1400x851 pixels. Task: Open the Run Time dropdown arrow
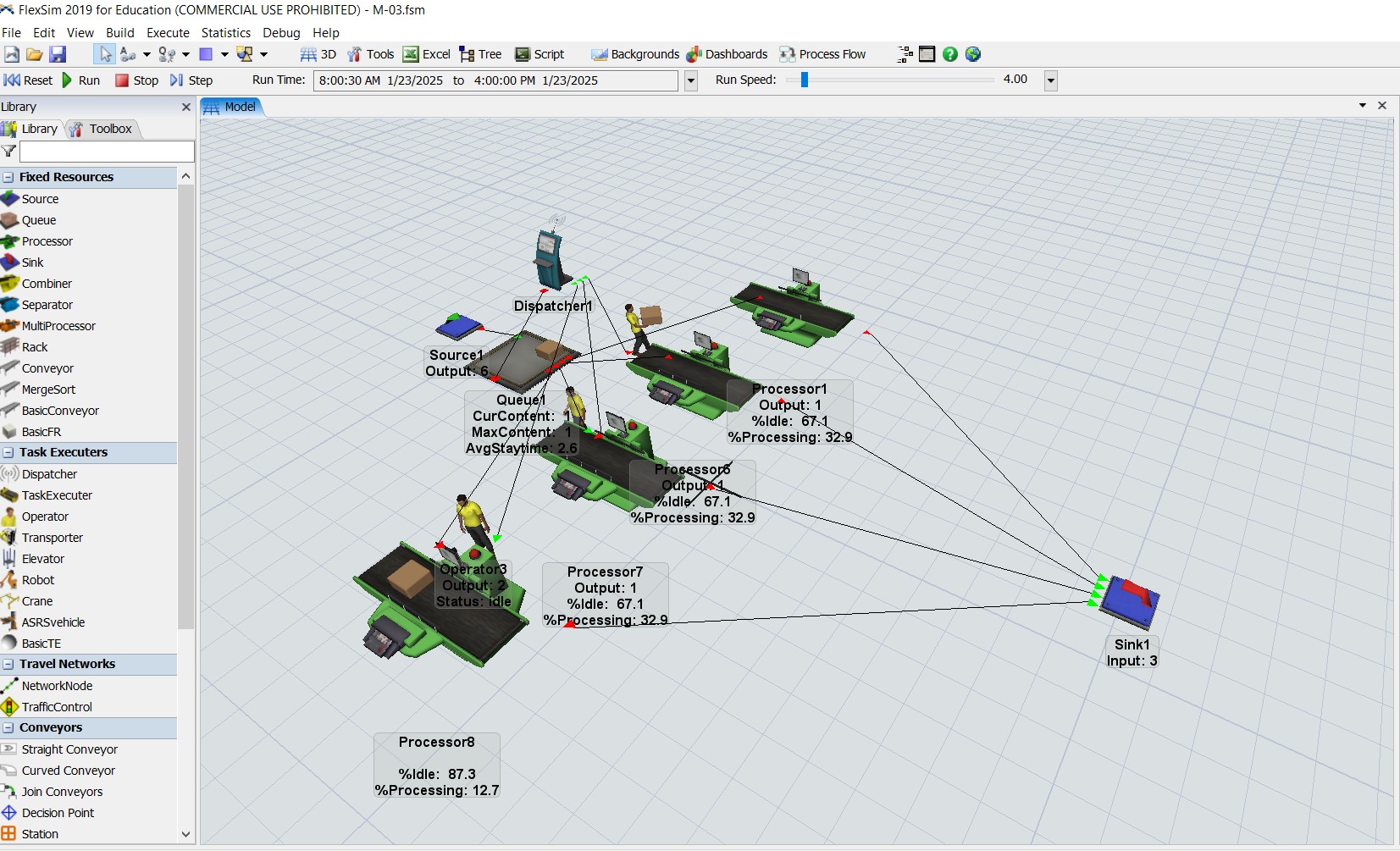[x=690, y=80]
